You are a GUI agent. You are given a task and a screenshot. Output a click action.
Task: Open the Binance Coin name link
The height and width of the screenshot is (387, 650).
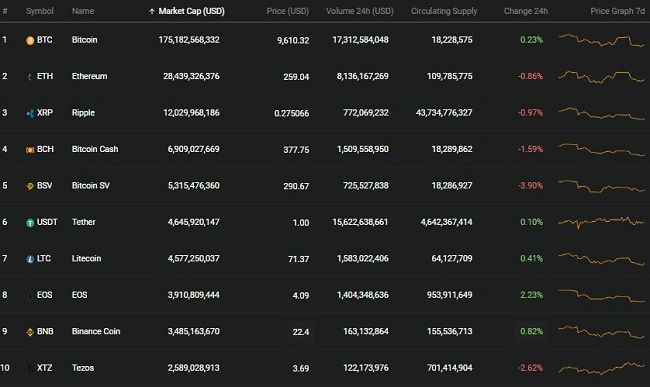pos(96,331)
